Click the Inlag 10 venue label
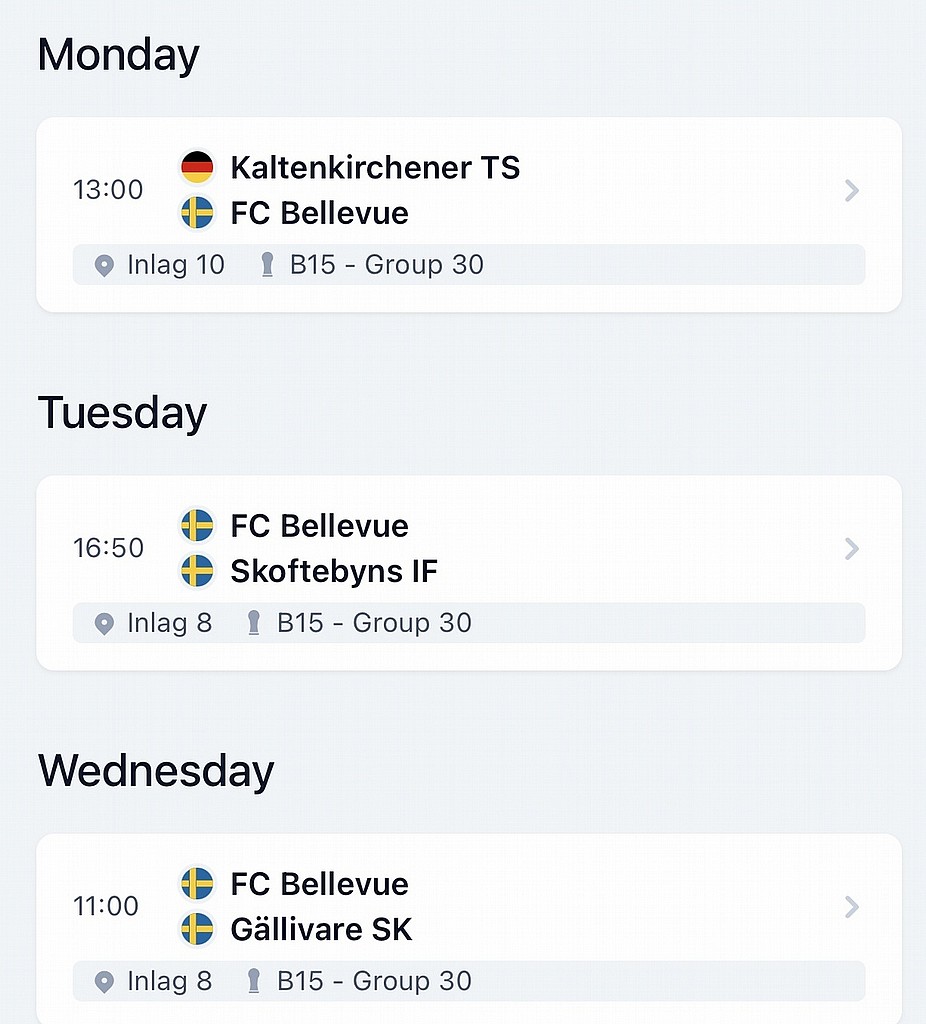 pyautogui.click(x=176, y=264)
